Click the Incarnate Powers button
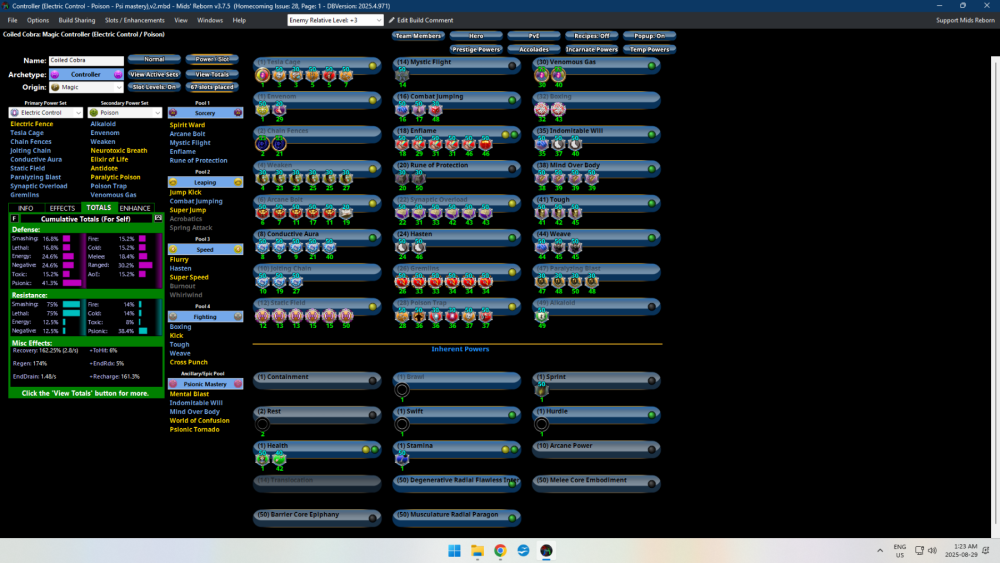The height and width of the screenshot is (563, 1000). [x=590, y=49]
